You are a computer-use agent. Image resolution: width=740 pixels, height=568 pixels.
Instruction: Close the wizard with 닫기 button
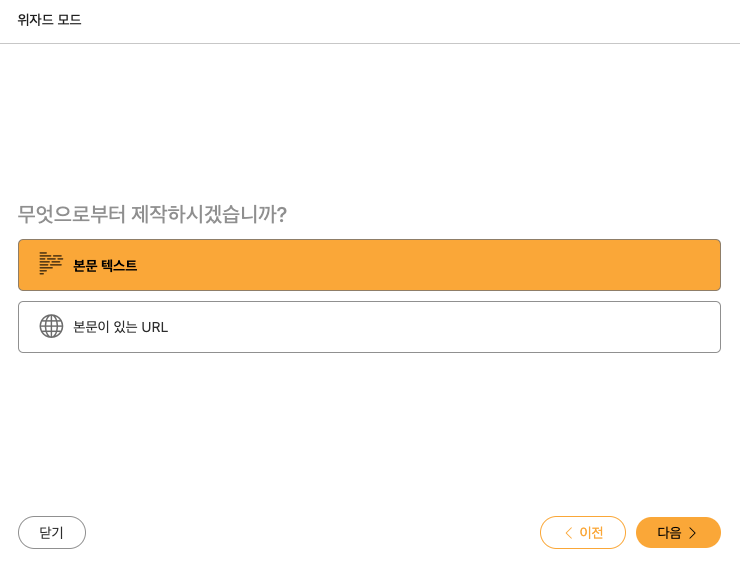coord(52,533)
